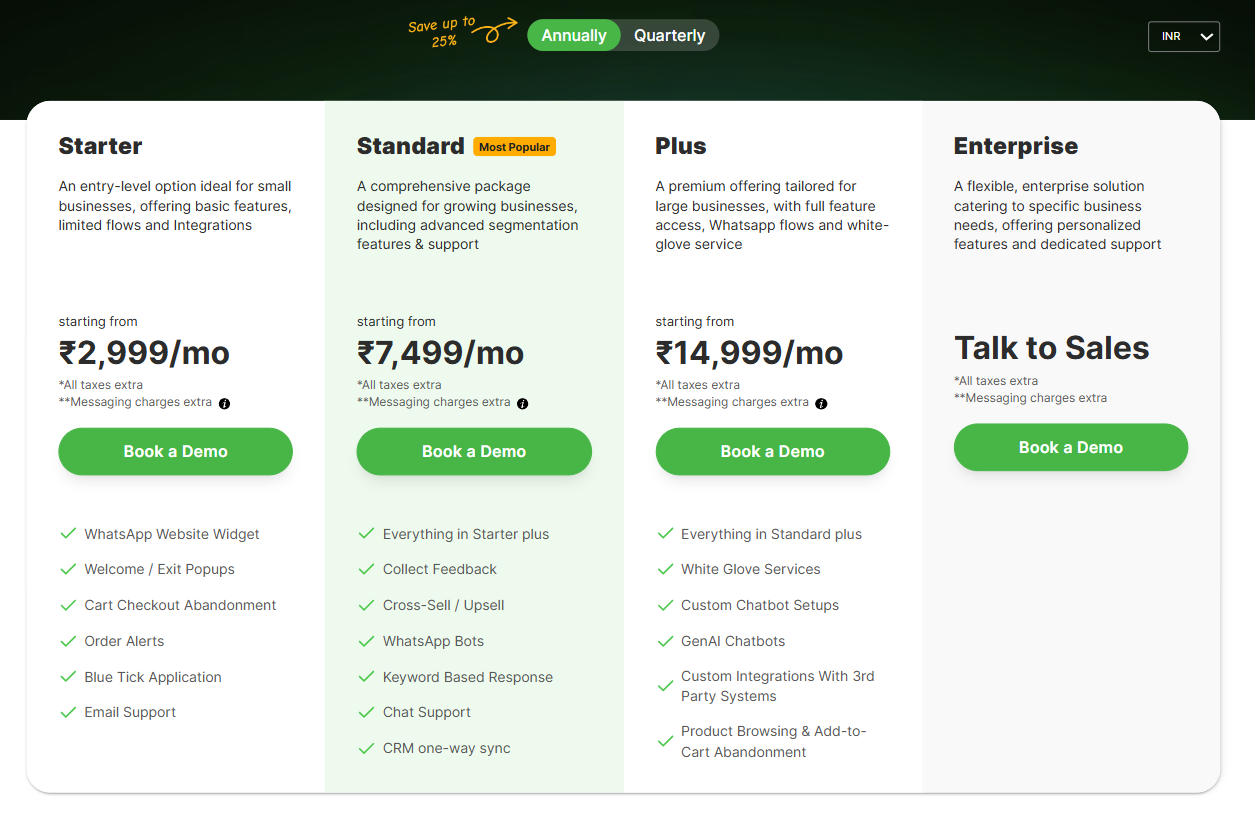Click the Talk to Sales heading
This screenshot has width=1255, height=814.
1051,348
